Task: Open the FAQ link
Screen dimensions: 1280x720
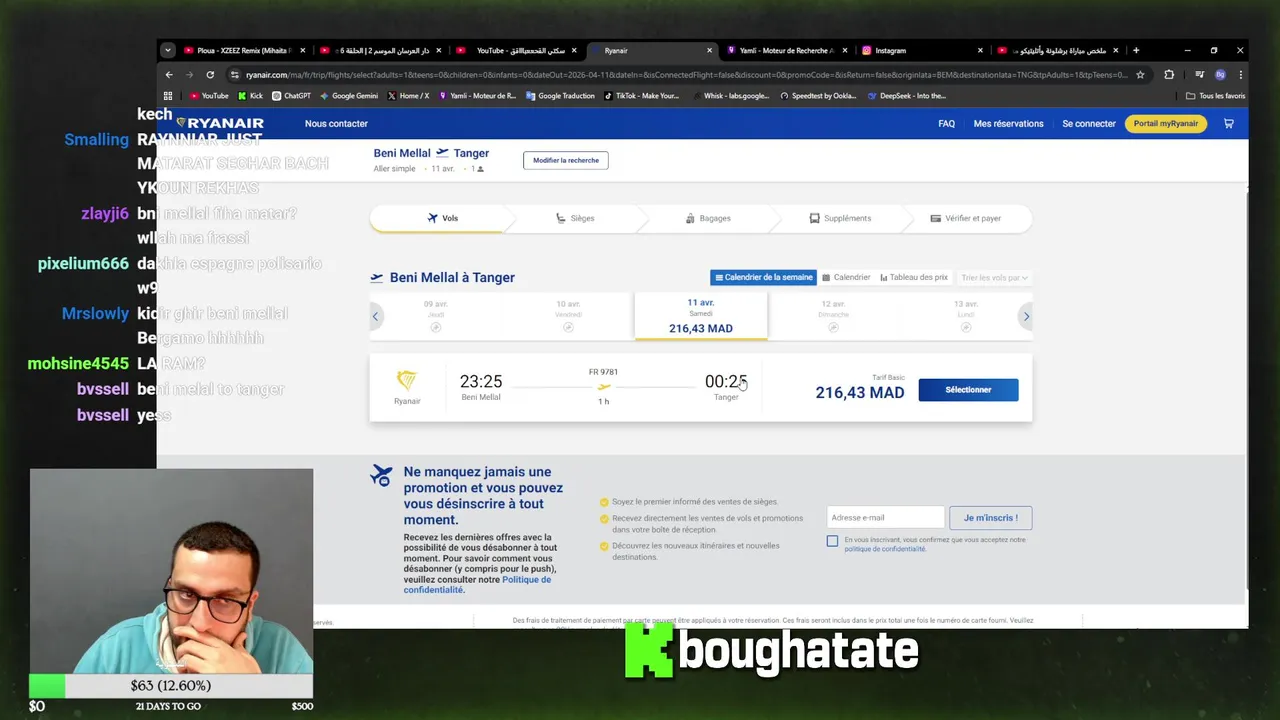Action: point(946,124)
